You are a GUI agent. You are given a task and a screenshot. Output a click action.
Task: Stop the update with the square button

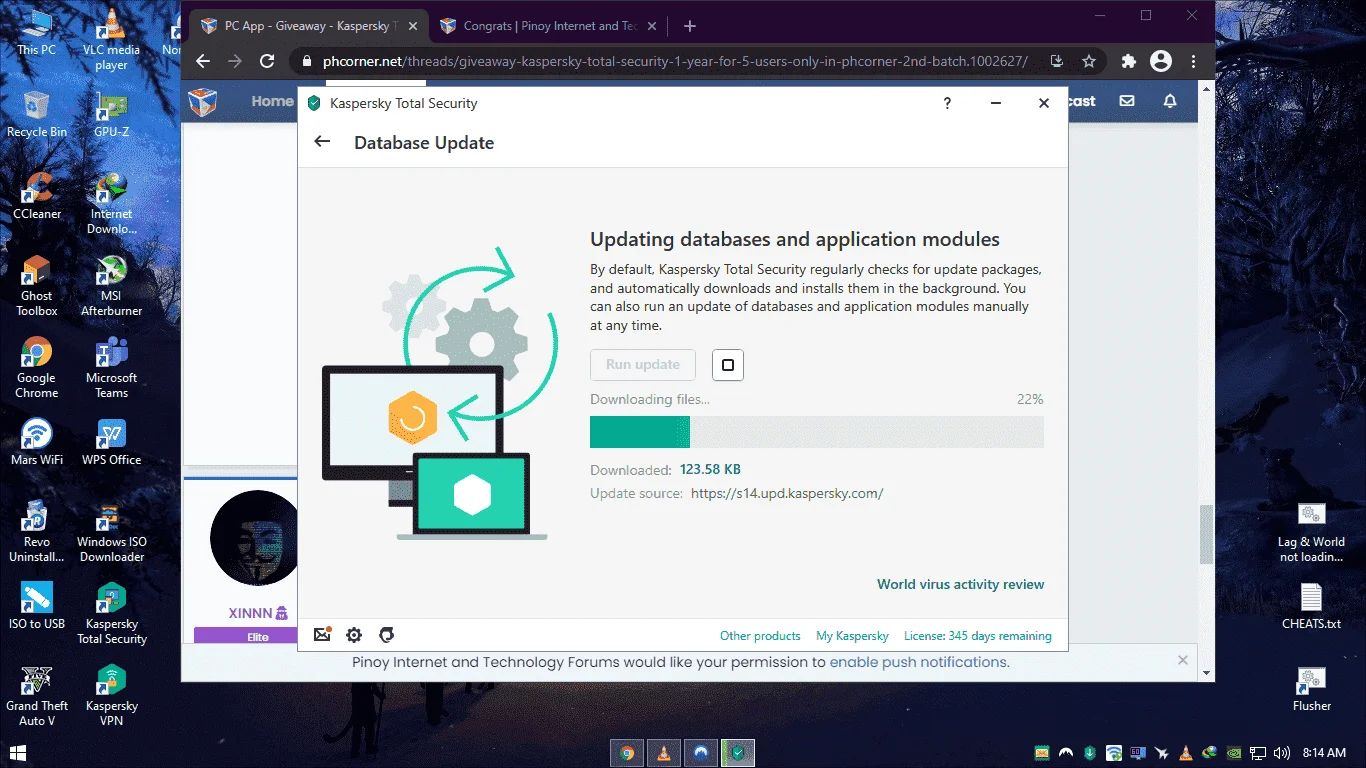728,365
